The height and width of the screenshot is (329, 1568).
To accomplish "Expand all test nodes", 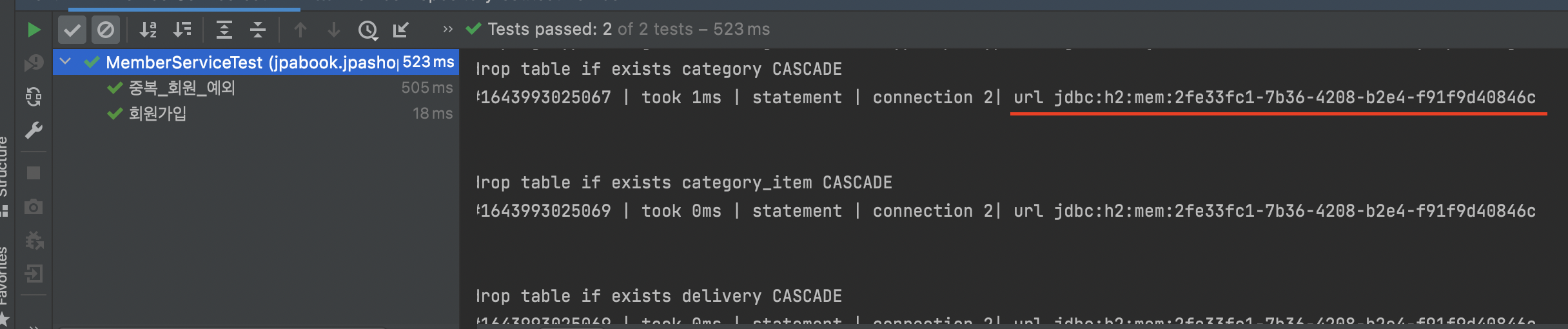I will [224, 30].
